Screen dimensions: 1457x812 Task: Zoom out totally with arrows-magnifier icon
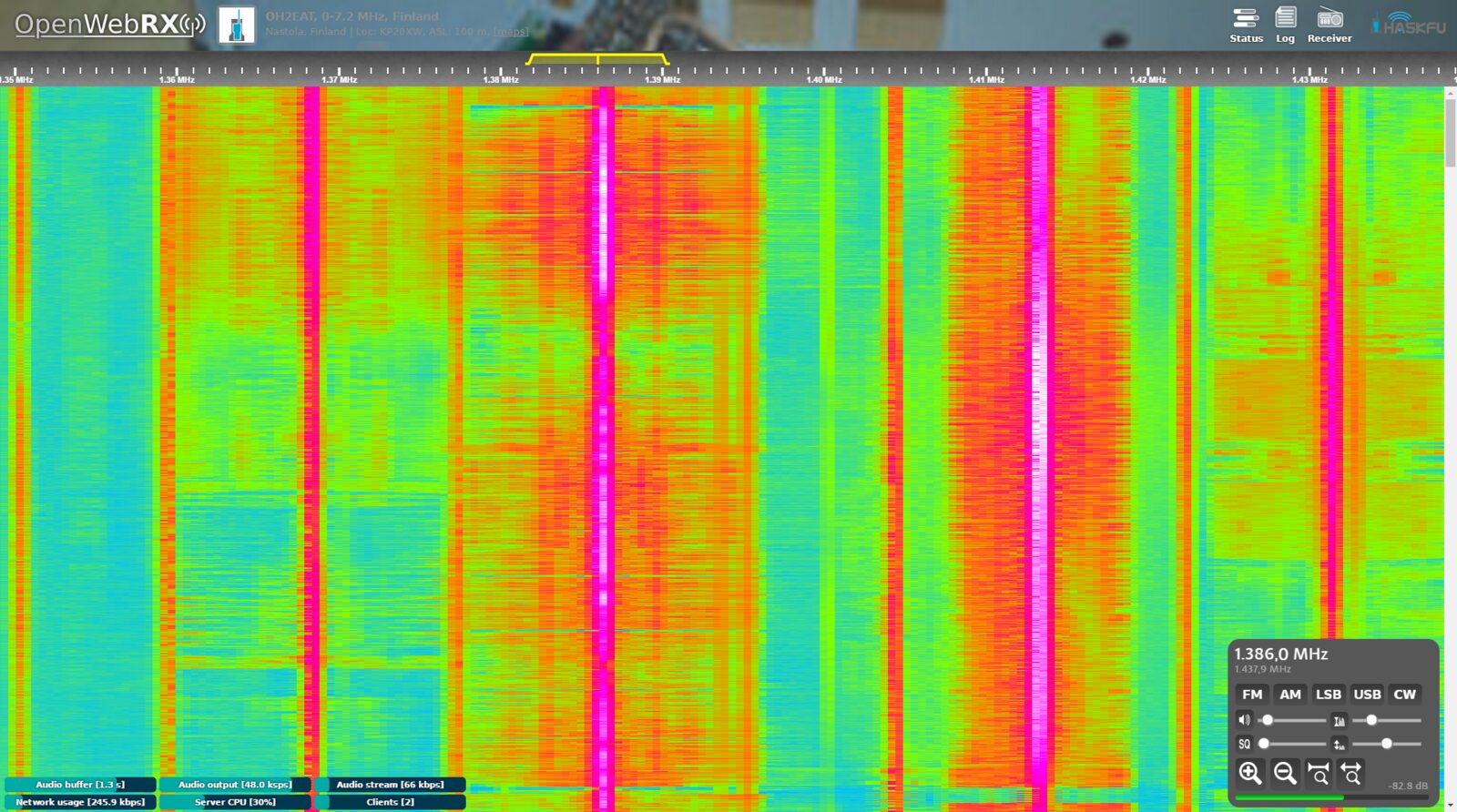coord(1352,773)
